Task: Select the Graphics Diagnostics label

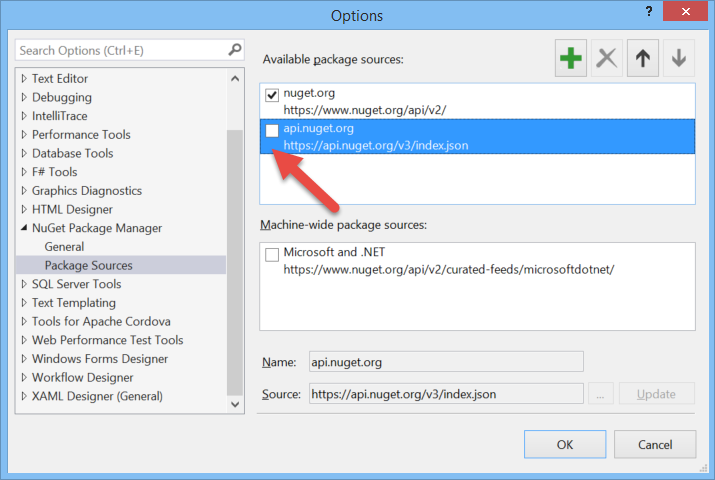Action: tap(87, 191)
